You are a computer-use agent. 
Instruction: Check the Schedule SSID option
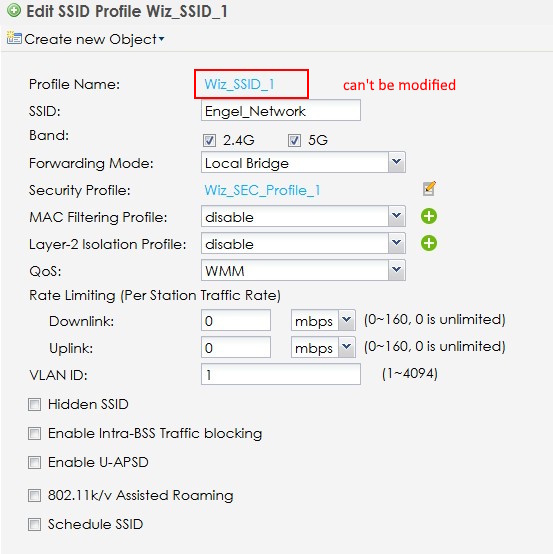(34, 524)
